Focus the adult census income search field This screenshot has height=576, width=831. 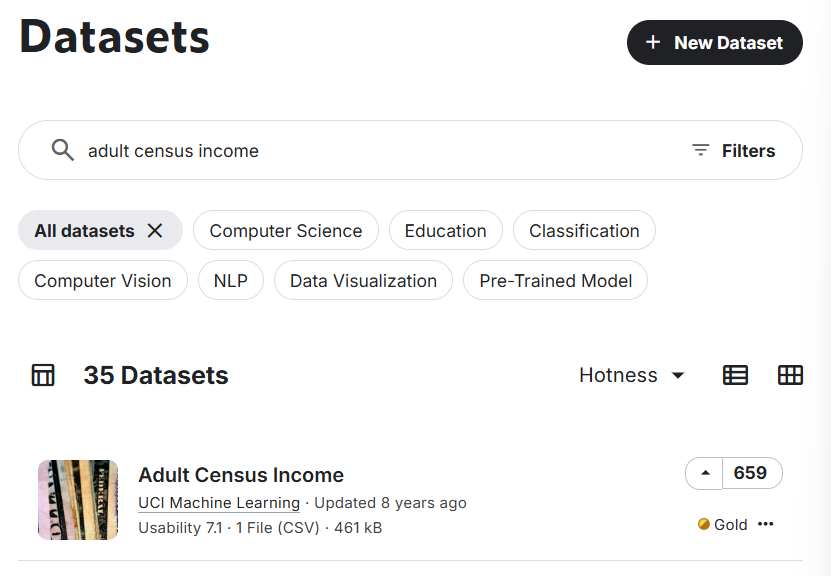click(380, 151)
